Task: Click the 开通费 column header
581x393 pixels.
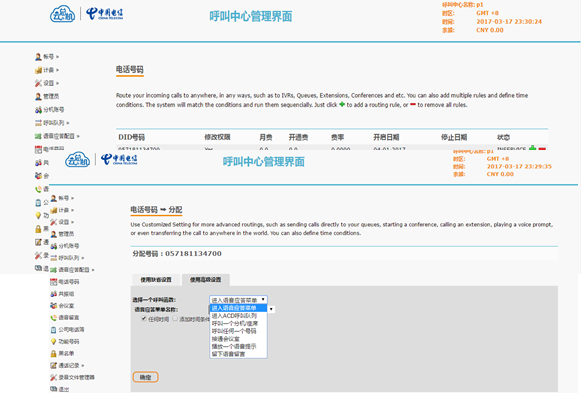Action: coord(298,137)
